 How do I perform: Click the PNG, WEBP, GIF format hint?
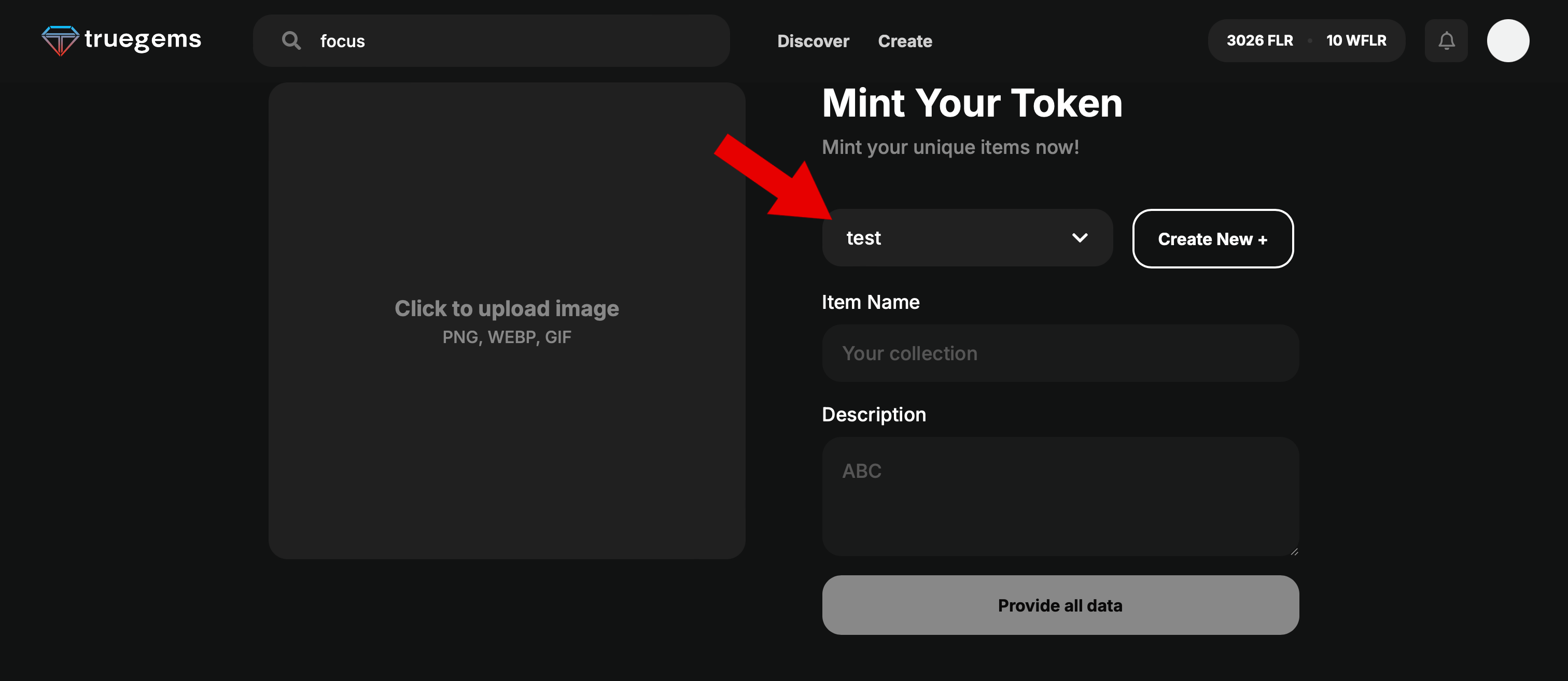pyautogui.click(x=507, y=337)
